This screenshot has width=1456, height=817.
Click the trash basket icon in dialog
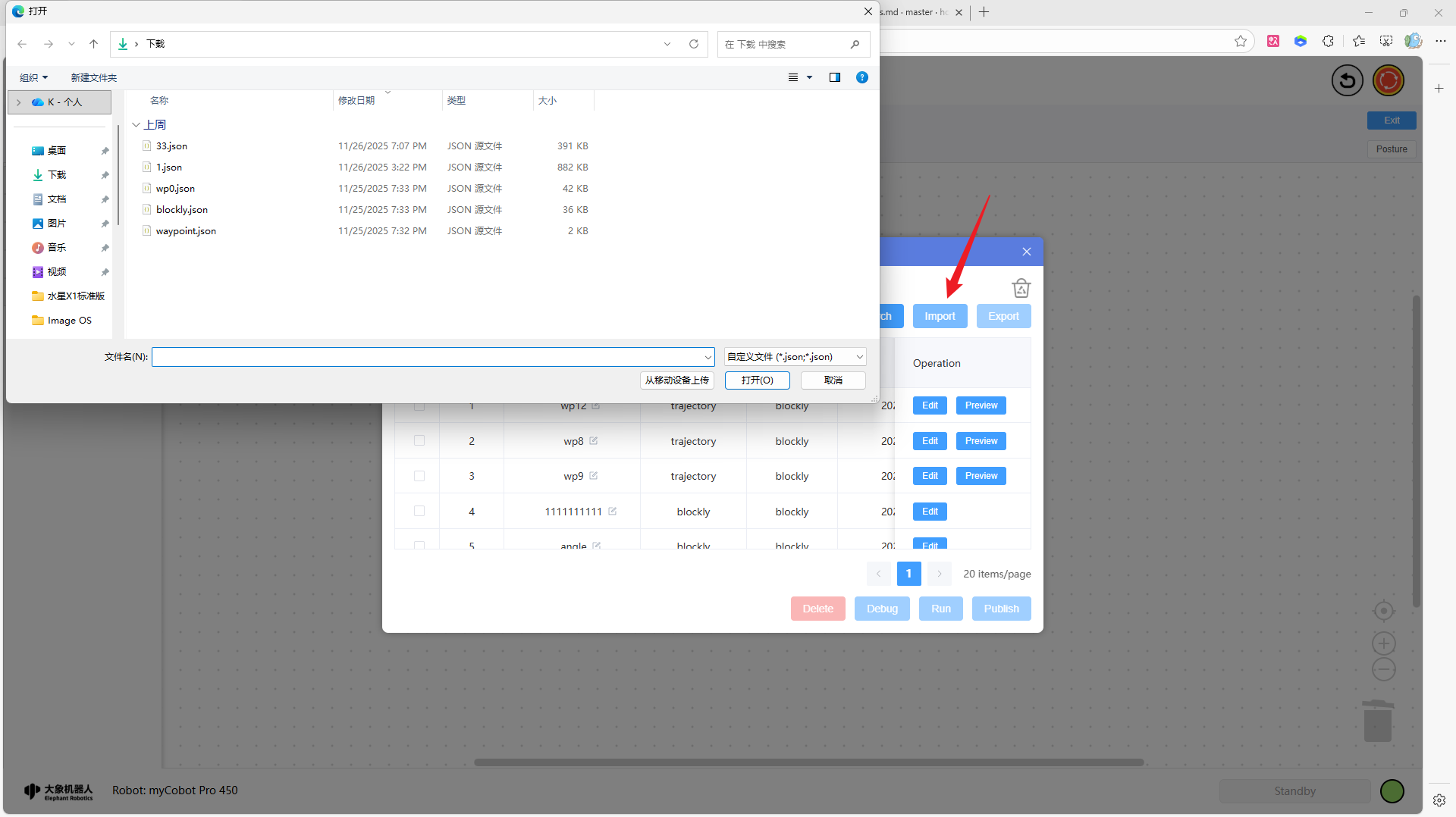coord(1021,288)
